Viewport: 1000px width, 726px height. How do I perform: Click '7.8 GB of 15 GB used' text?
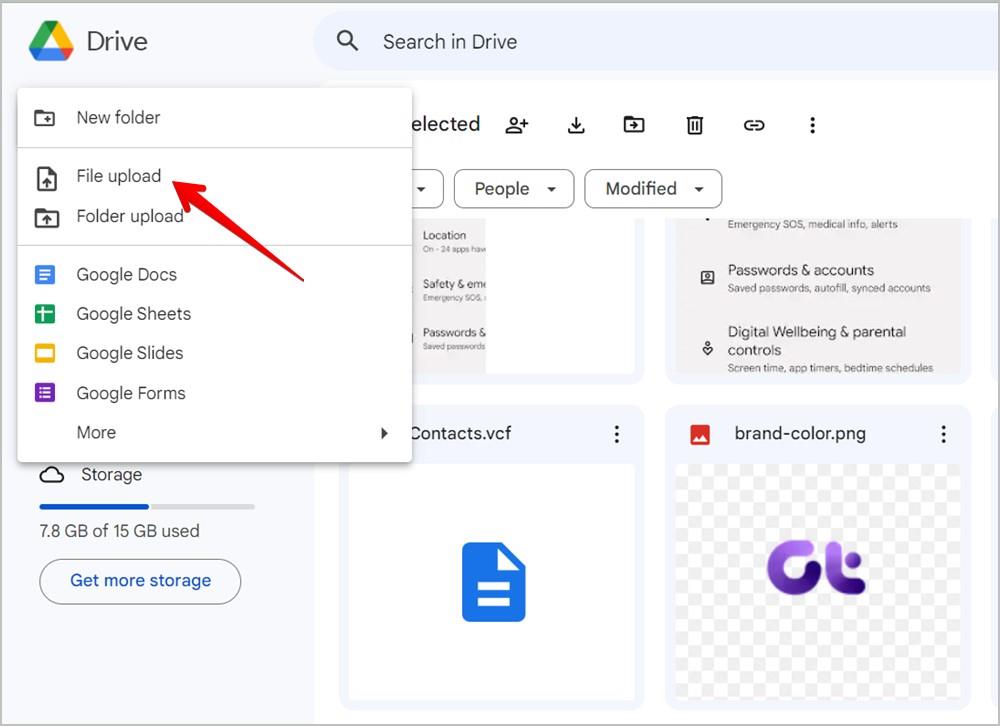pos(119,531)
